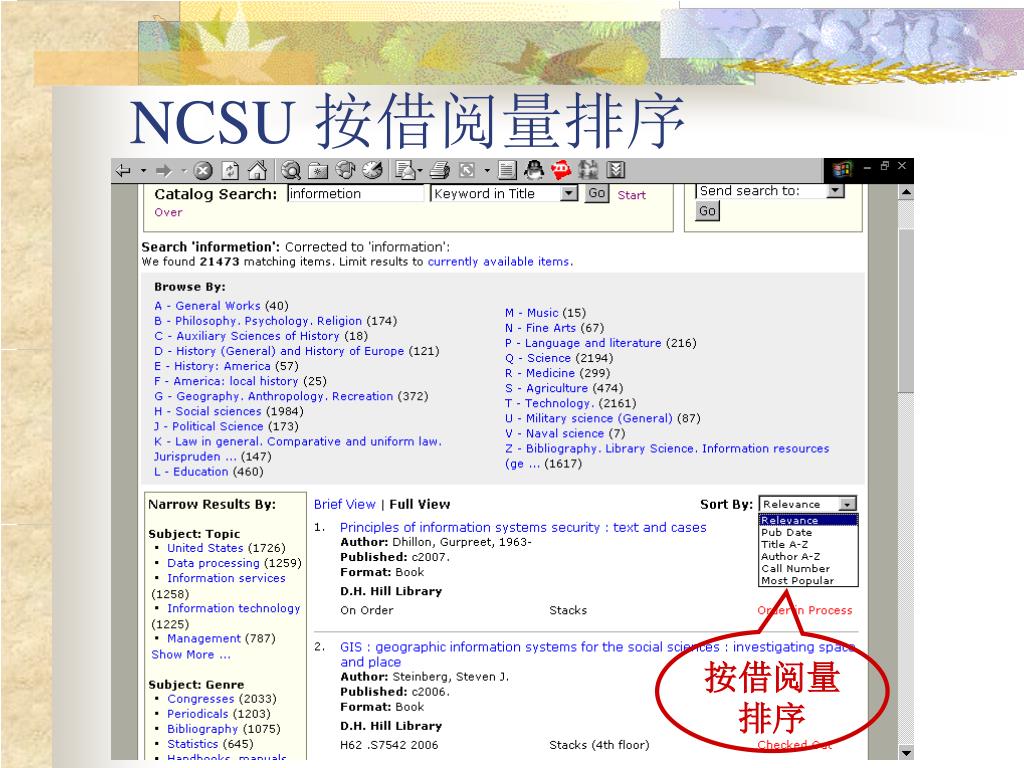Click the QQ penguin toolbar icon
This screenshot has width=1024, height=768.
(534, 170)
